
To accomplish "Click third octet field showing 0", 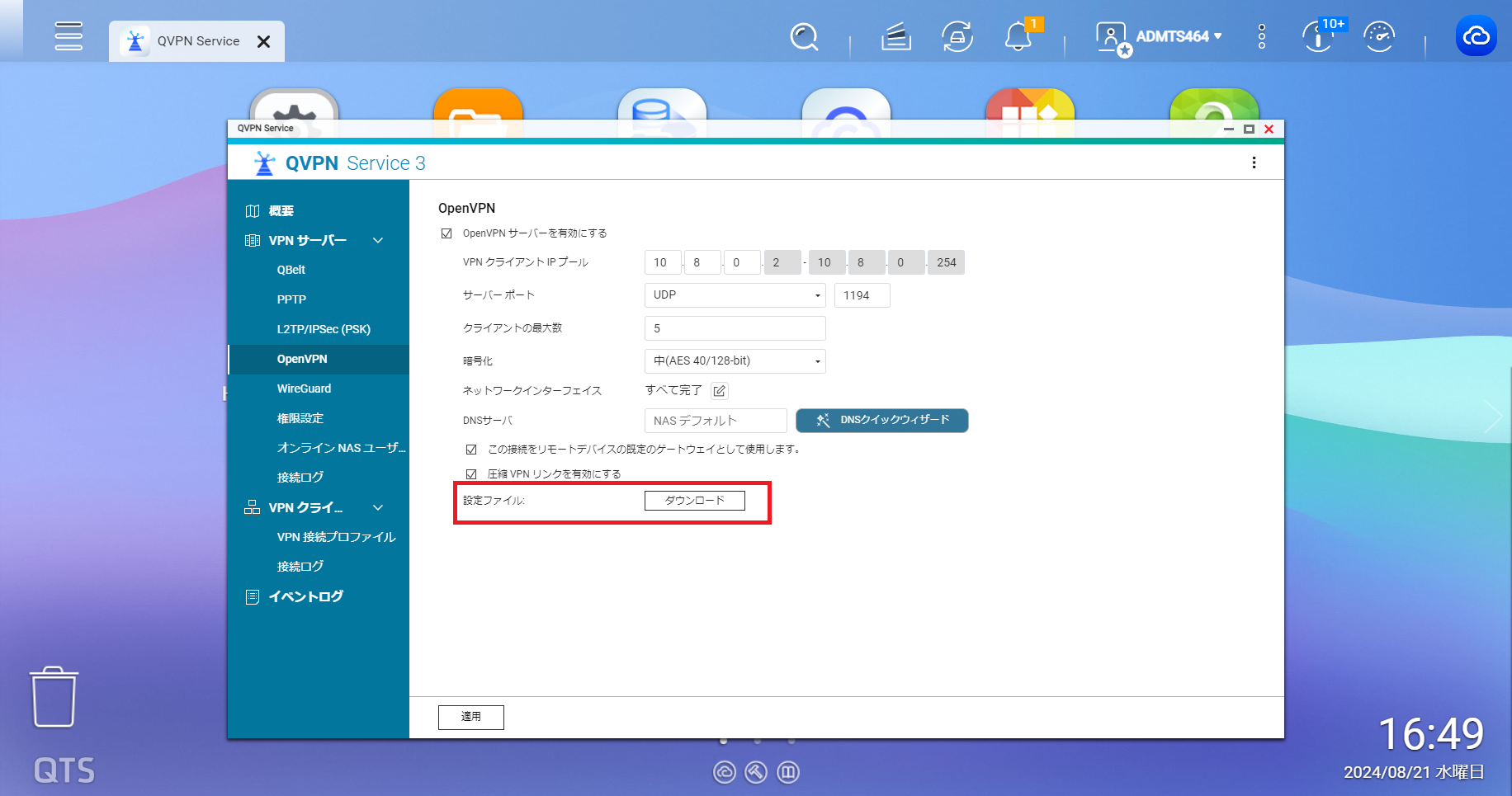I will tap(741, 262).
